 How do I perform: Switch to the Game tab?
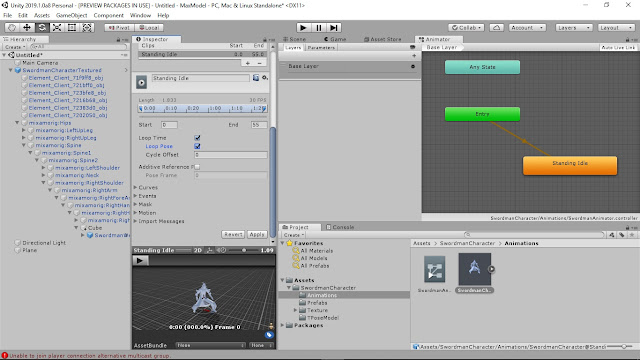[x=335, y=39]
